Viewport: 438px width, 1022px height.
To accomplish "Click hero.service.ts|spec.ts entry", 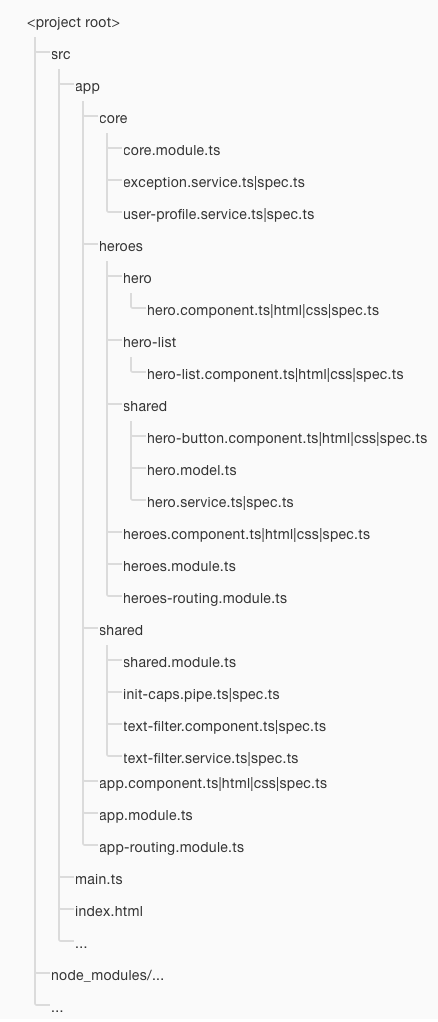I will point(220,502).
